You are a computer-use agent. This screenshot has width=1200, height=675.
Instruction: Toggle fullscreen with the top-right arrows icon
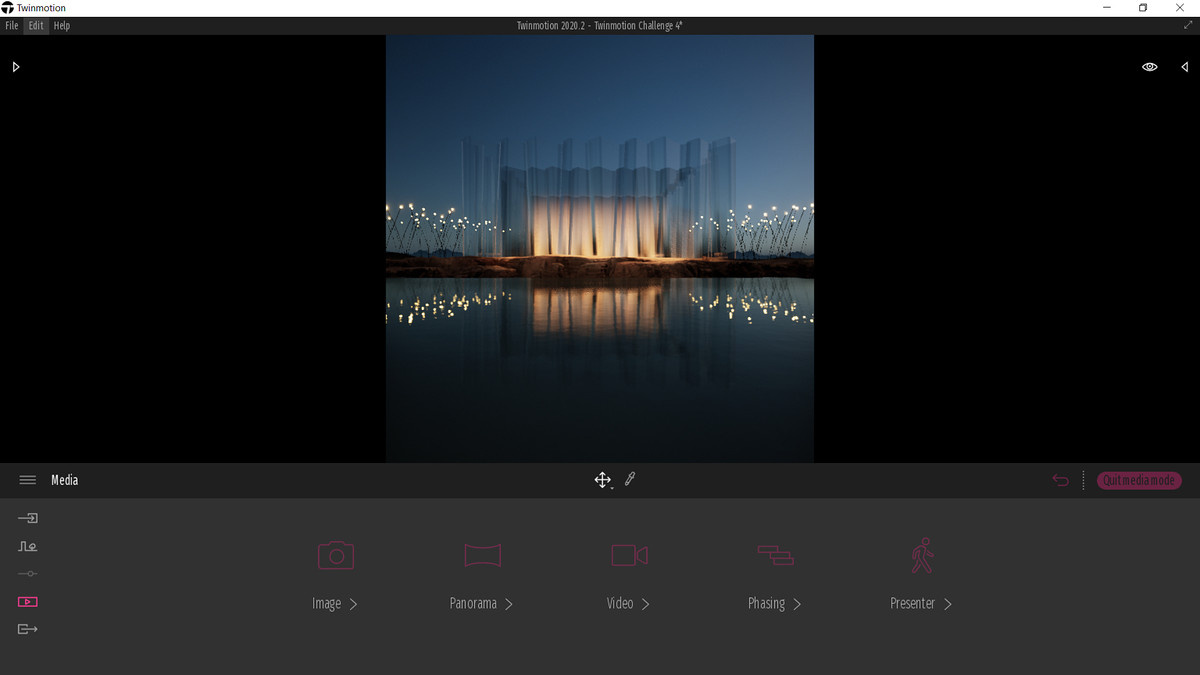(1187, 25)
